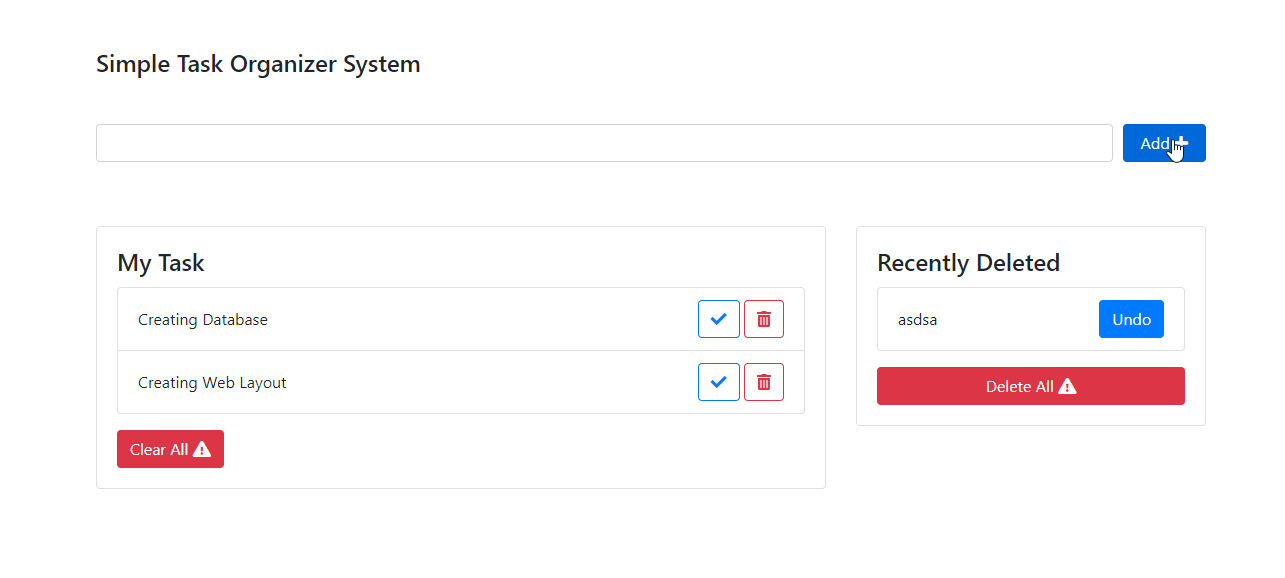Click the Recently Deleted heading
The width and height of the screenshot is (1285, 578).
968,262
